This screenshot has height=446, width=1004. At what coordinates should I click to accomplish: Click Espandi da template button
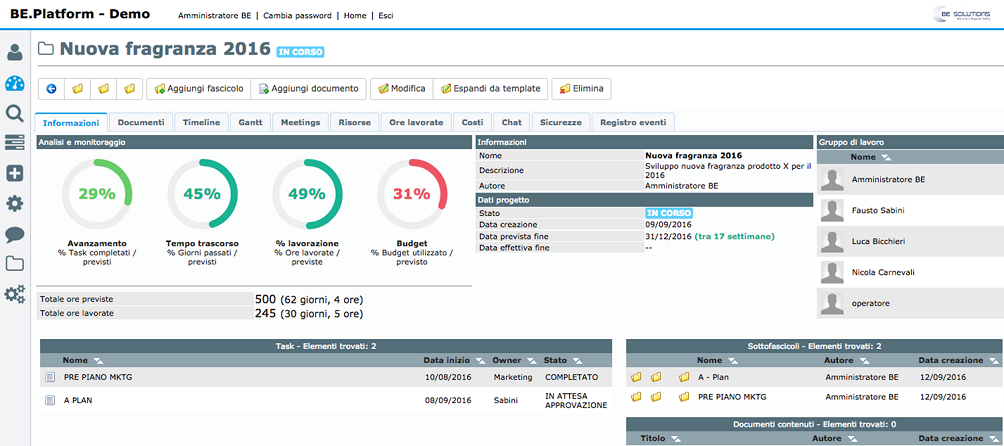[490, 89]
